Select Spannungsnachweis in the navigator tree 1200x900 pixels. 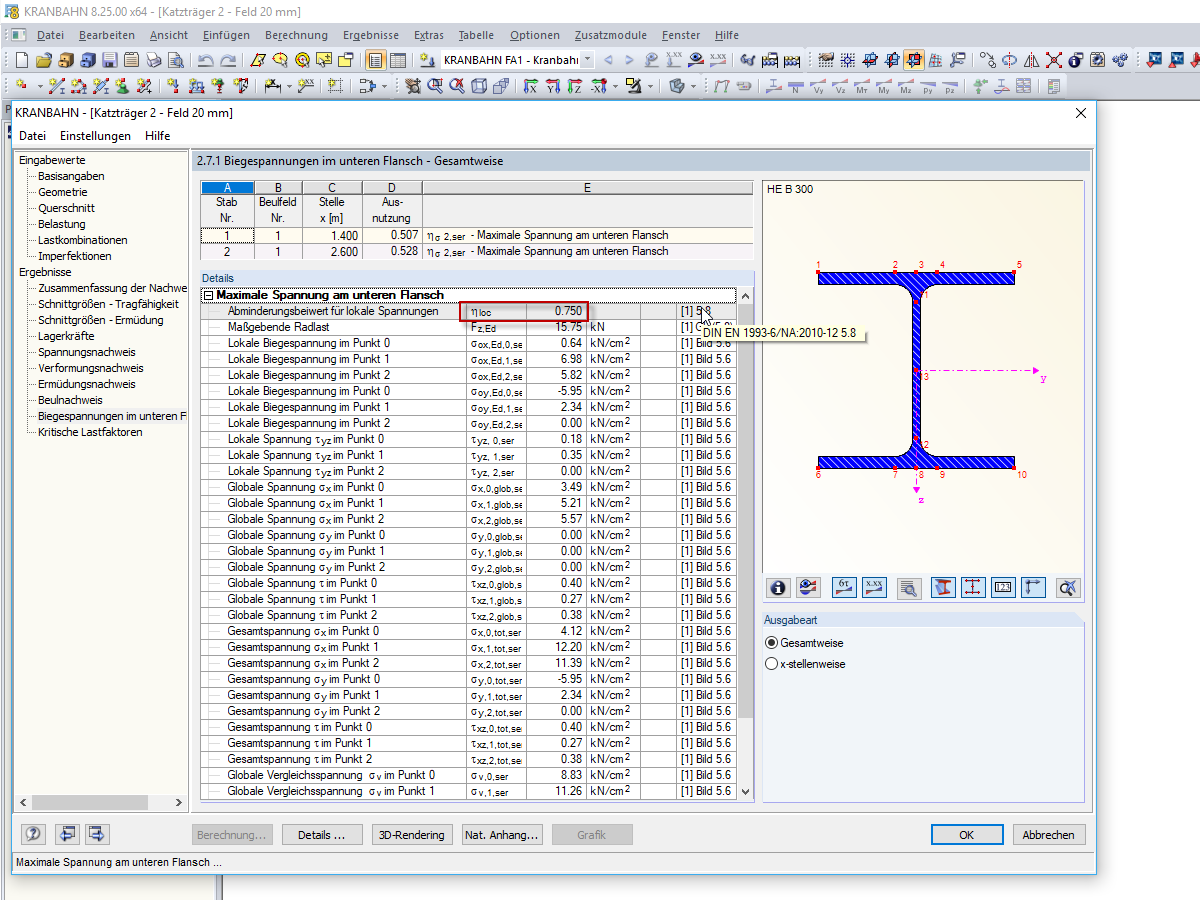(87, 352)
